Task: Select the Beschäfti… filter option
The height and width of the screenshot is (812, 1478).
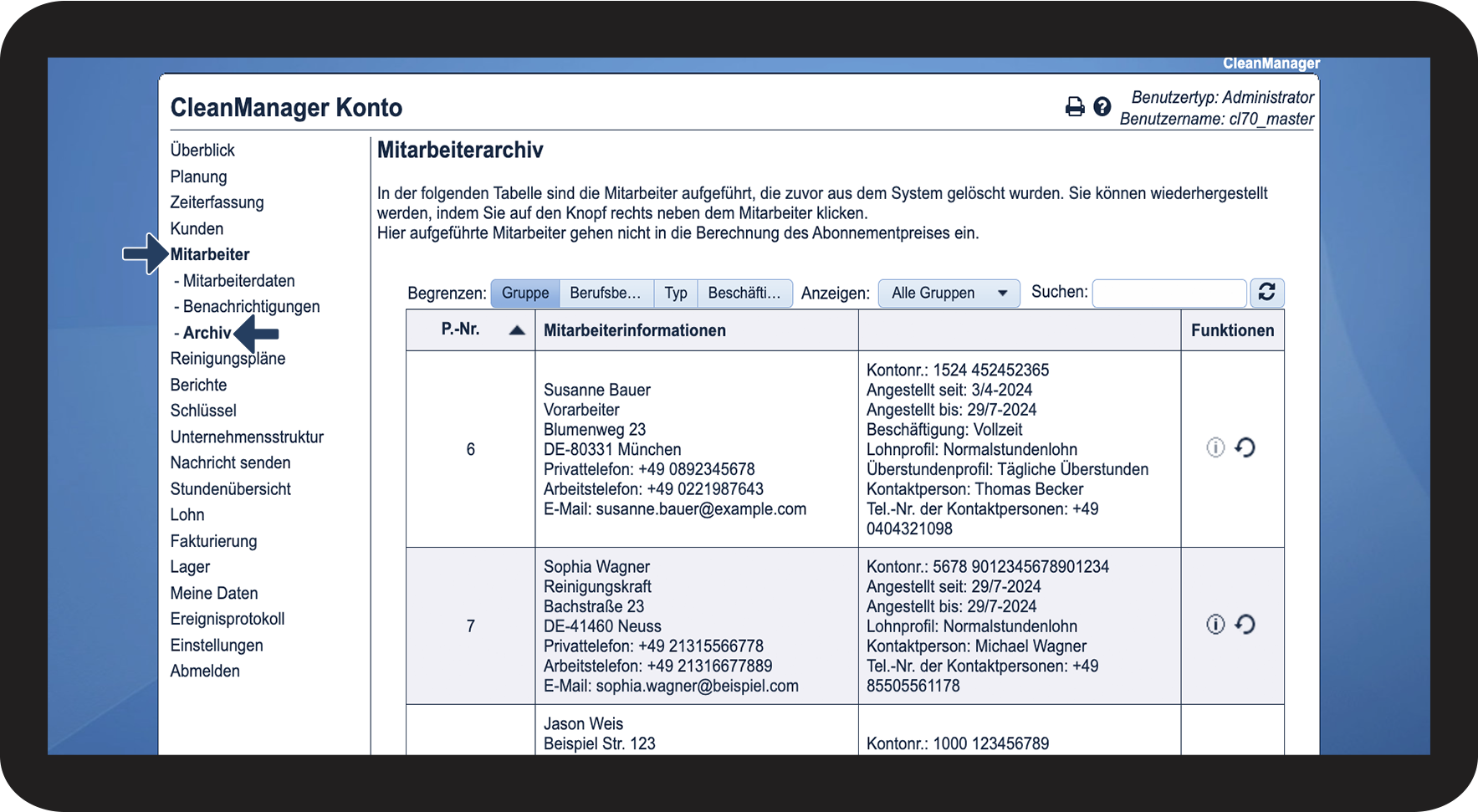Action: (744, 294)
